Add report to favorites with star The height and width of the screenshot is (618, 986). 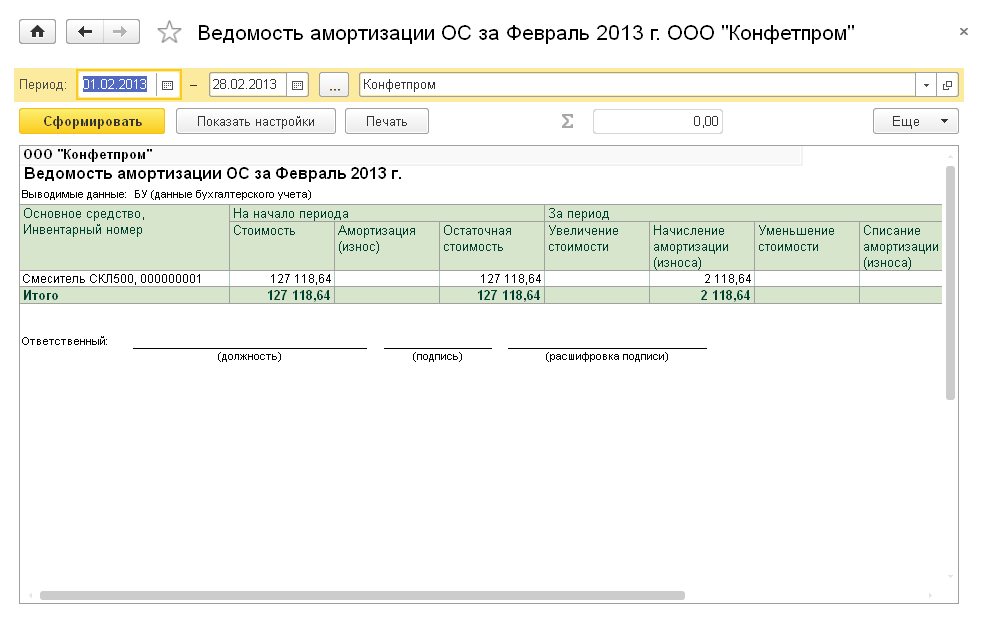[x=169, y=32]
